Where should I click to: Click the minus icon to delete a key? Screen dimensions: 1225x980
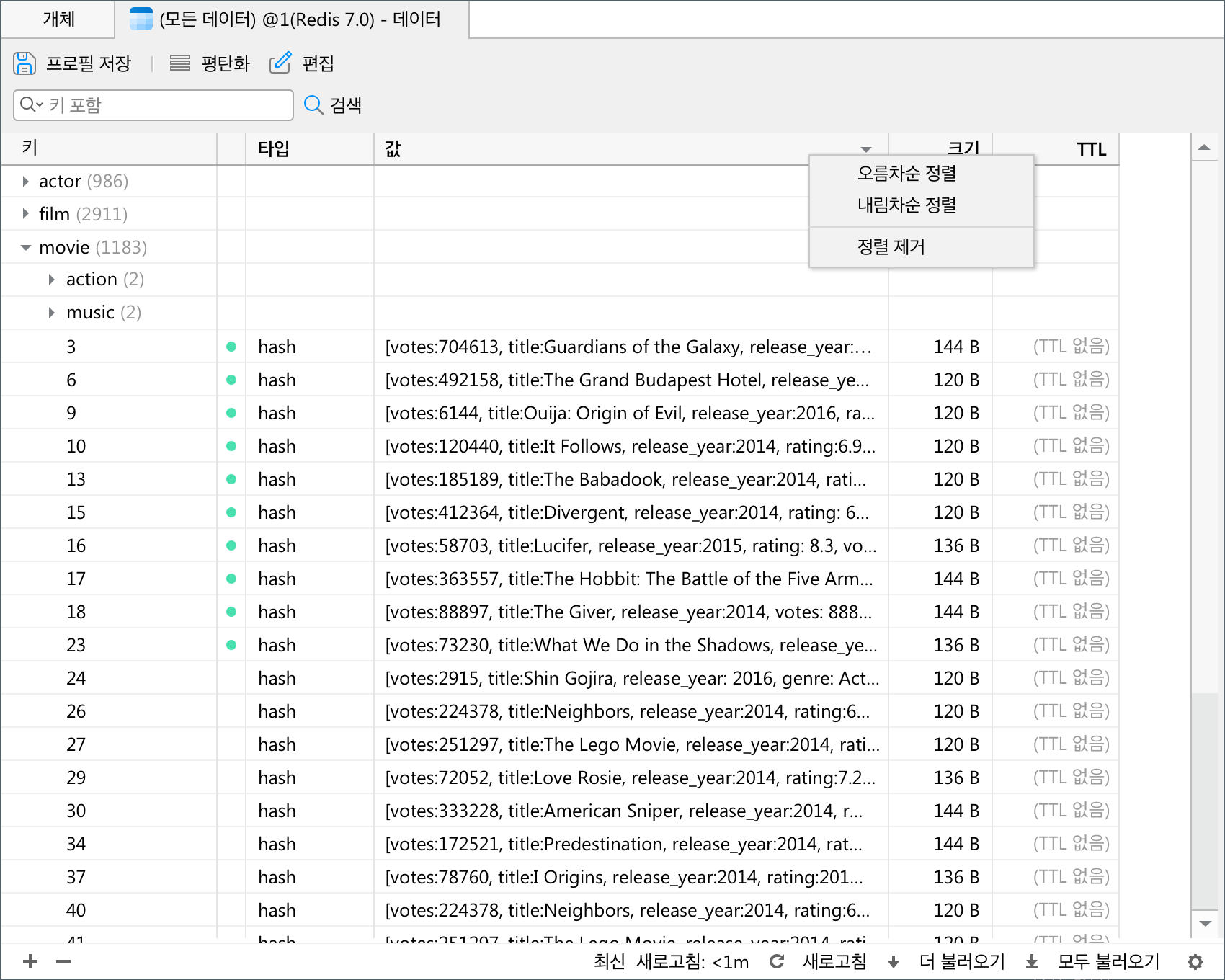63,961
